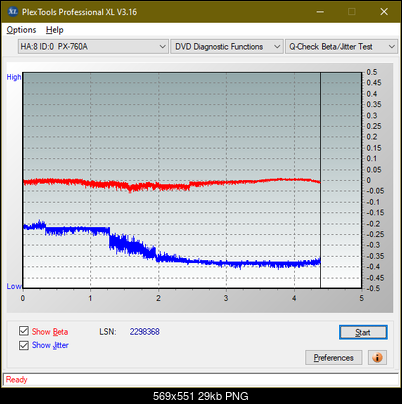Open the Preferences button
402x404 pixels.
(x=334, y=358)
